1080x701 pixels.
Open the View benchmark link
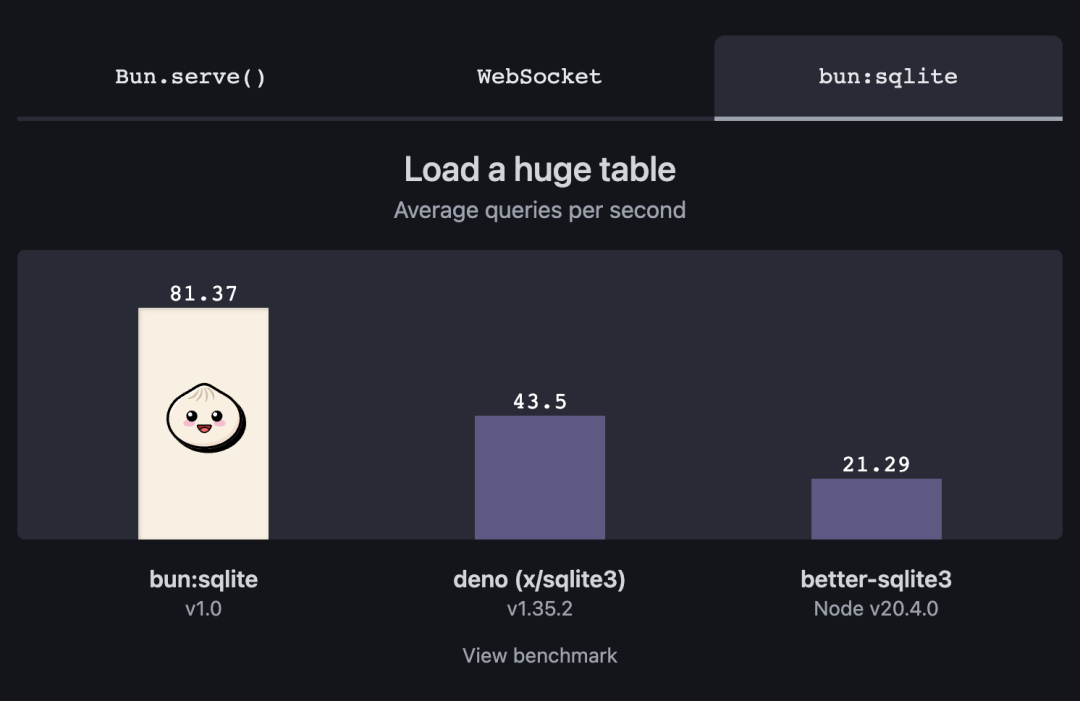pos(539,655)
